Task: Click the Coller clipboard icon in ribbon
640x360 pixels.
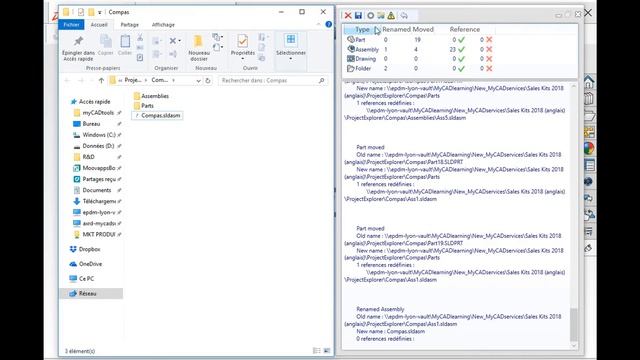Action: click(125, 41)
